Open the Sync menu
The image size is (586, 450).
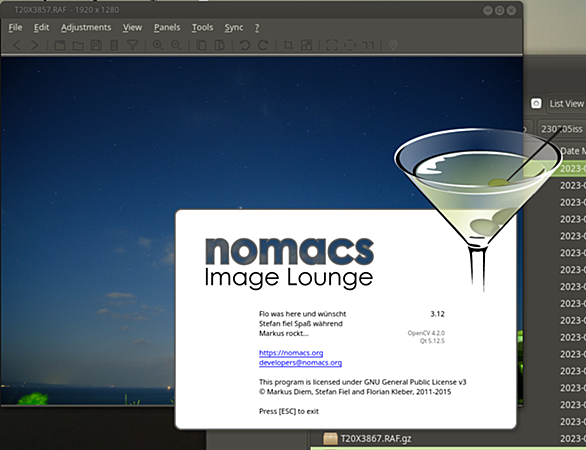click(234, 28)
